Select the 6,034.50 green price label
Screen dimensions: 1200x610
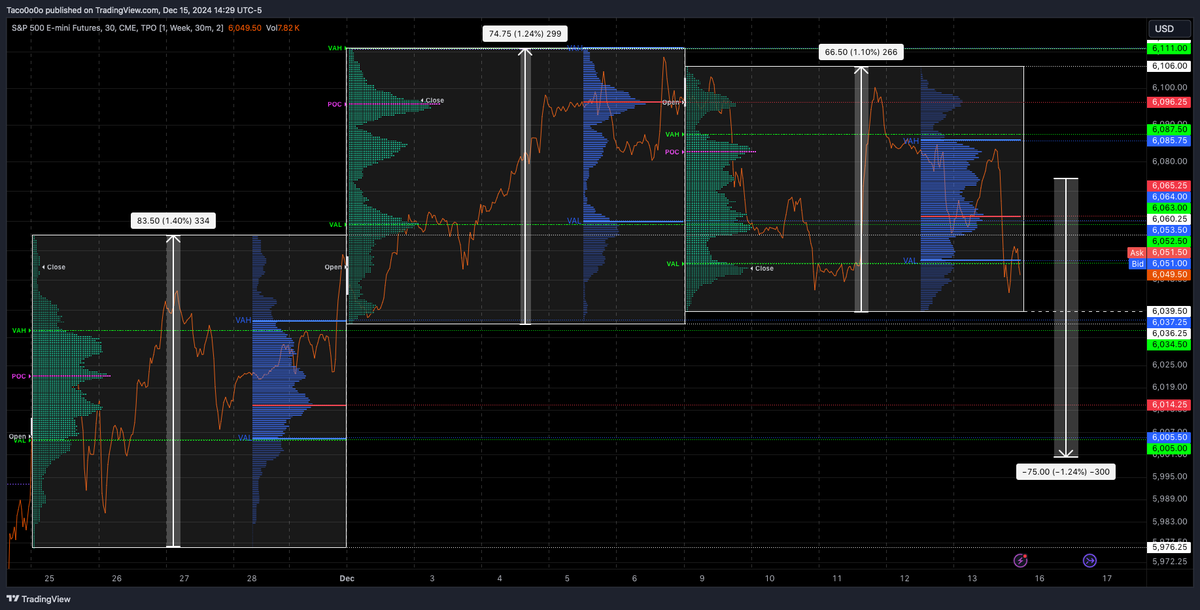[1169, 344]
